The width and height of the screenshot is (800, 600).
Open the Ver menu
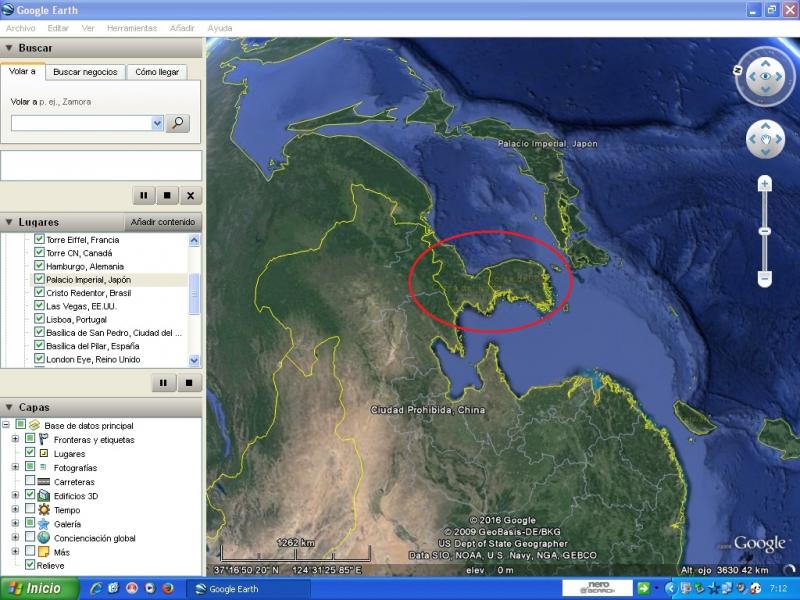click(88, 28)
